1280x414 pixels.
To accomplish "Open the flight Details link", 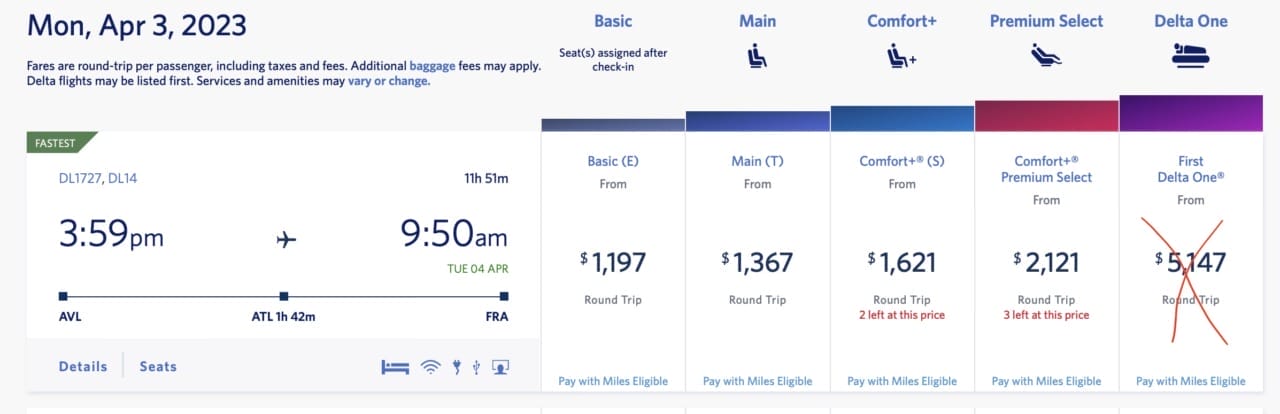I will 83,366.
